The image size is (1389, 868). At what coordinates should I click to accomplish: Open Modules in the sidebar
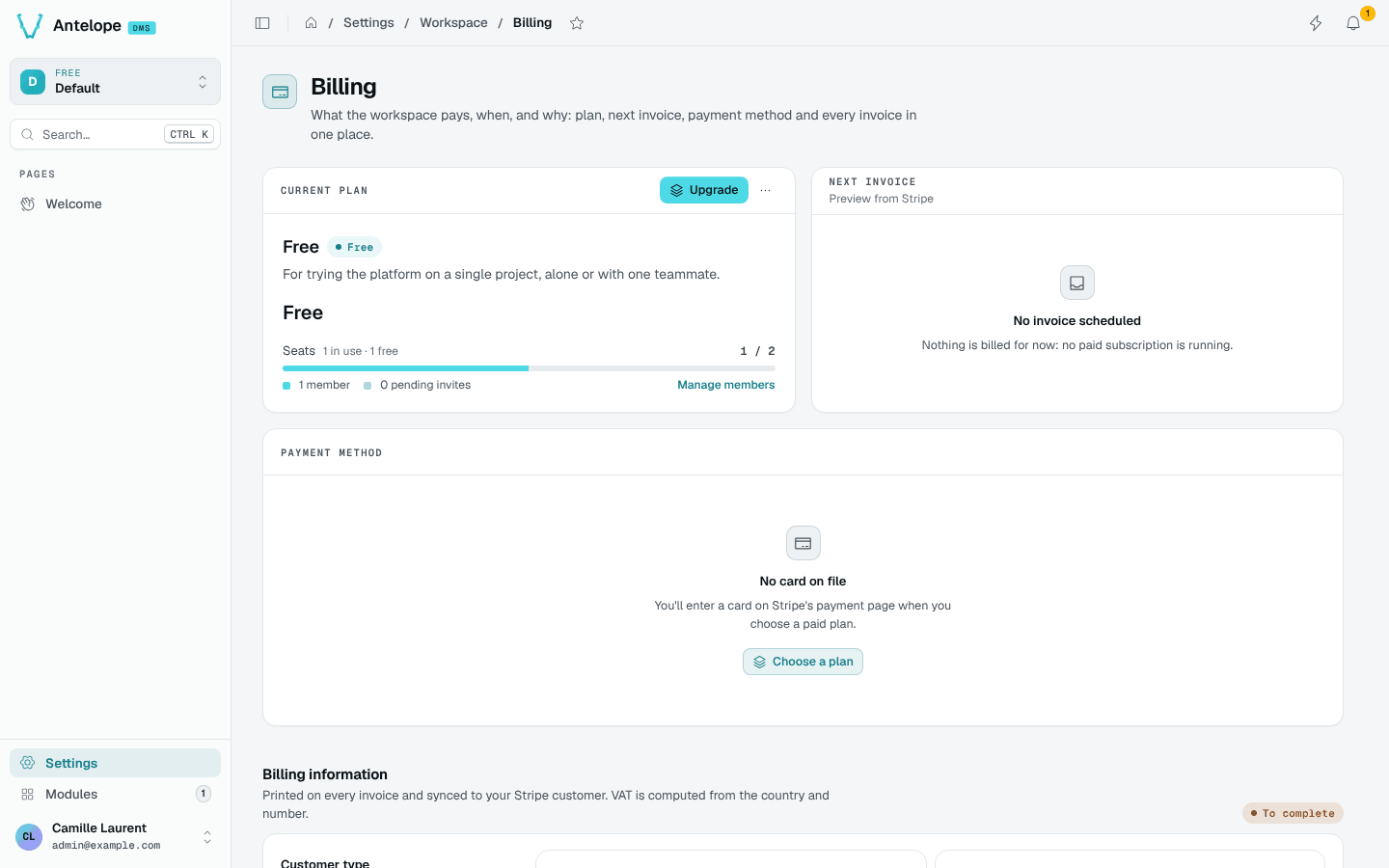pyautogui.click(x=115, y=794)
